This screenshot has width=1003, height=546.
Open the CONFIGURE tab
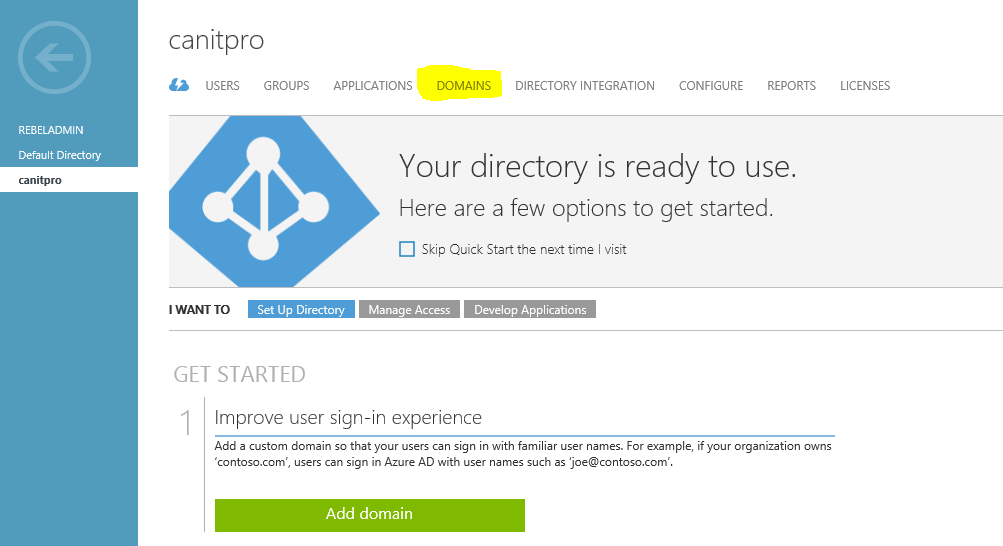(x=711, y=86)
